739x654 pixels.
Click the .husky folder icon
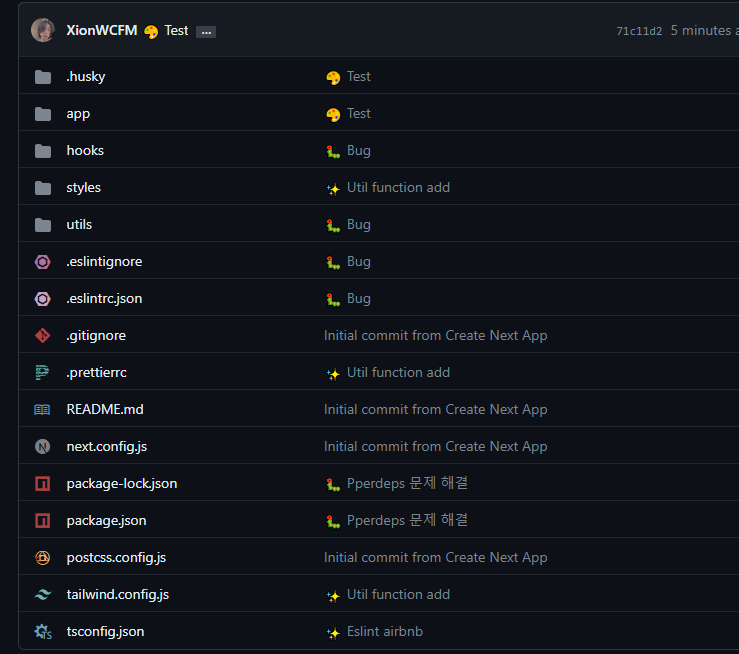point(43,77)
